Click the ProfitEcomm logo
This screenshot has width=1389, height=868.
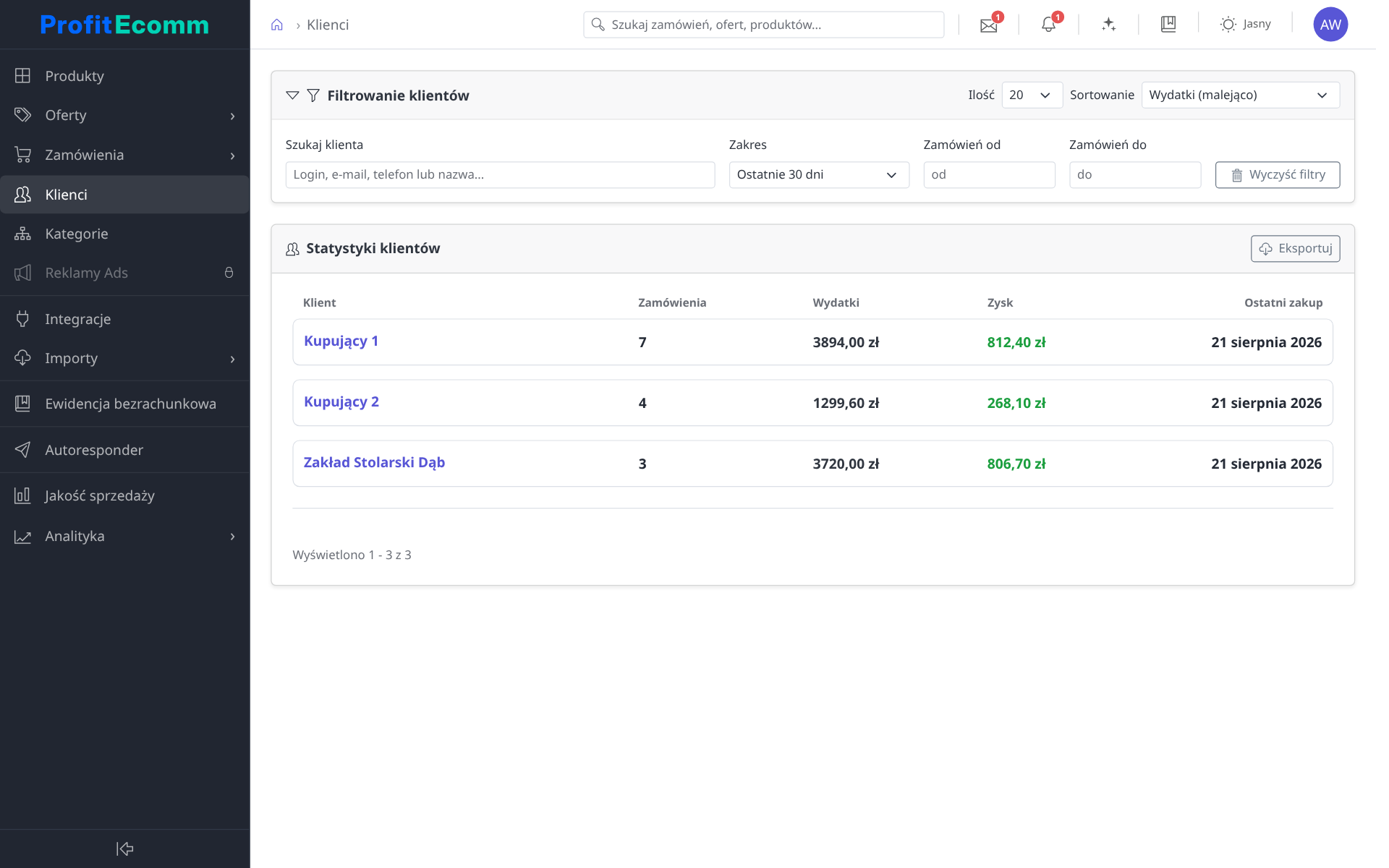click(x=124, y=25)
